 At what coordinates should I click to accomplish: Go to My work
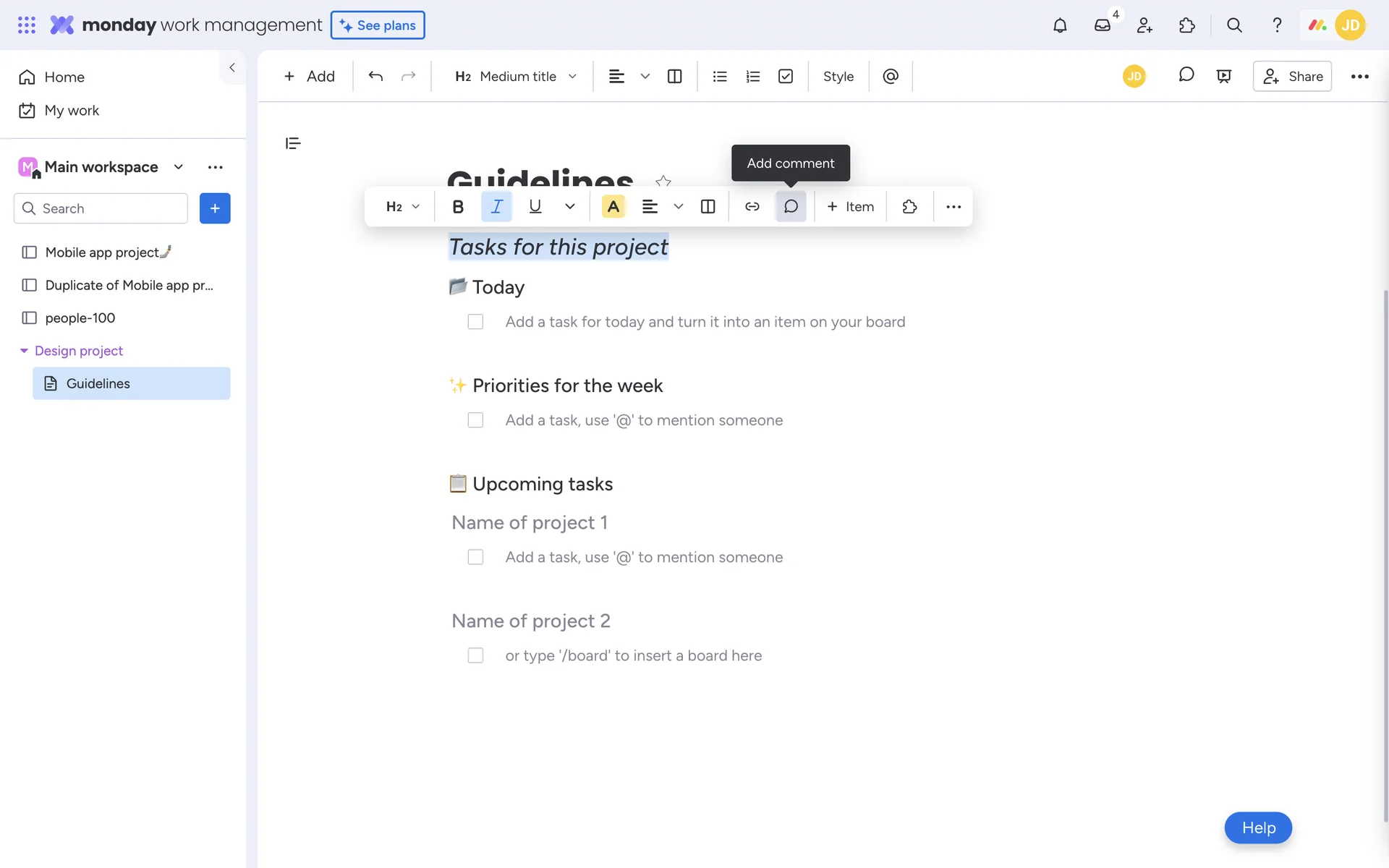click(71, 111)
